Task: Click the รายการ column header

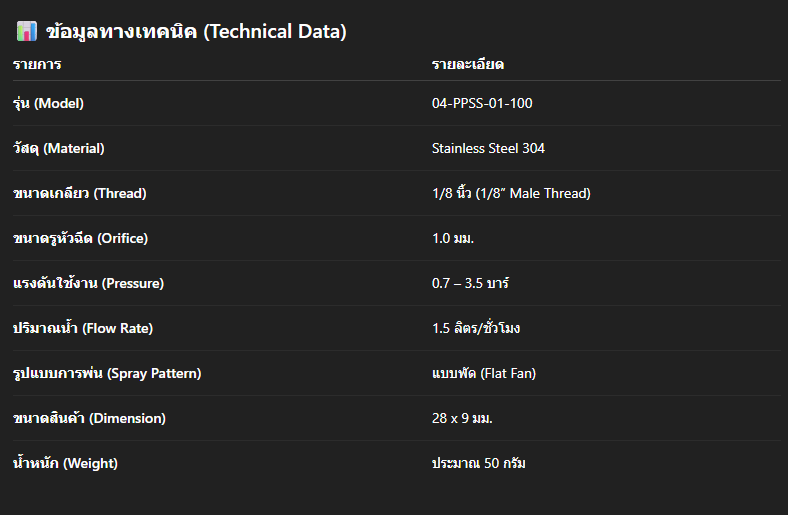Action: click(37, 65)
